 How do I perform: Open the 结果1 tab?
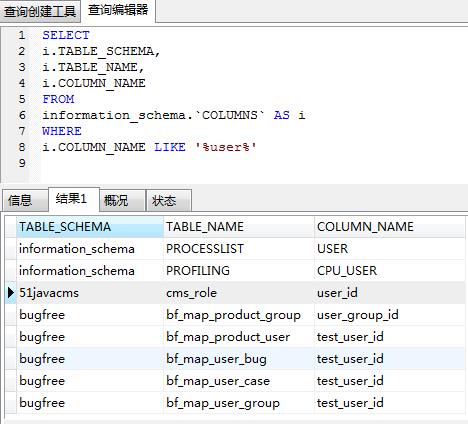(74, 199)
